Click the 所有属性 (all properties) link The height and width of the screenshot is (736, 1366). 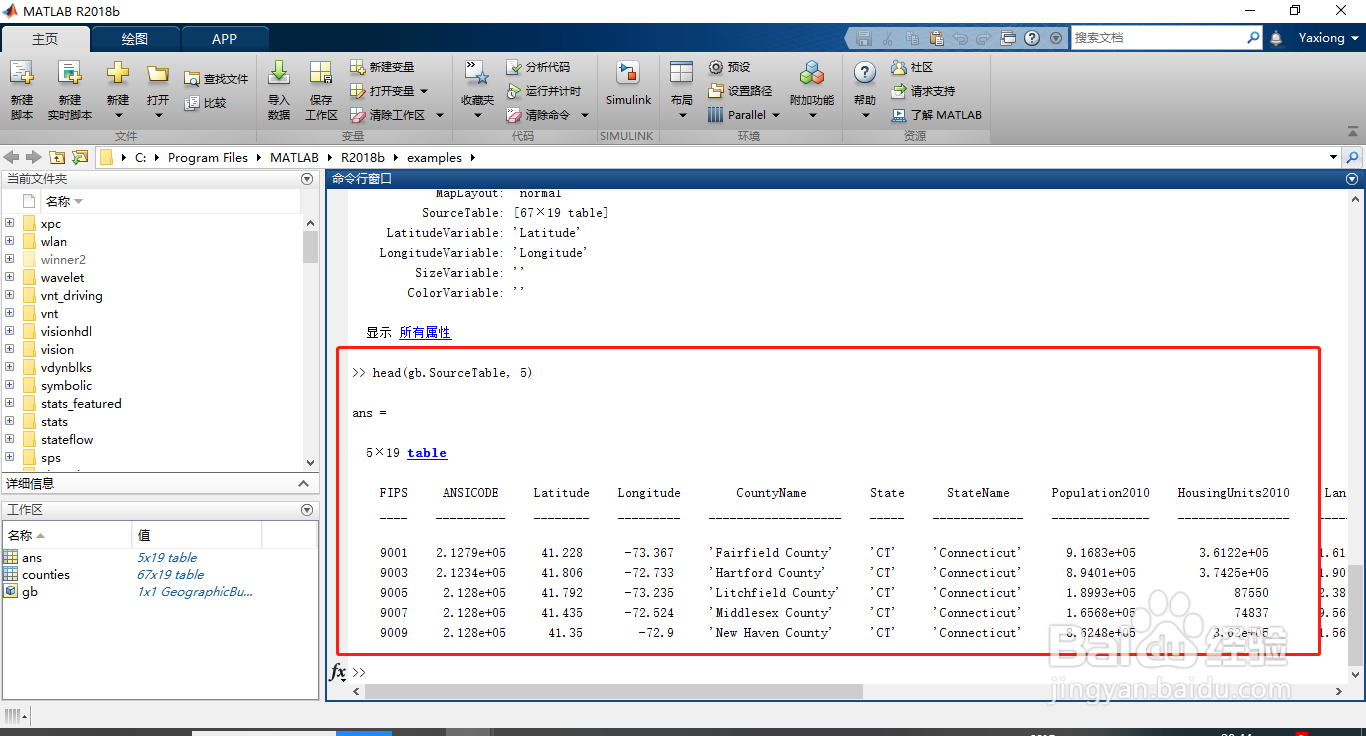coord(425,332)
